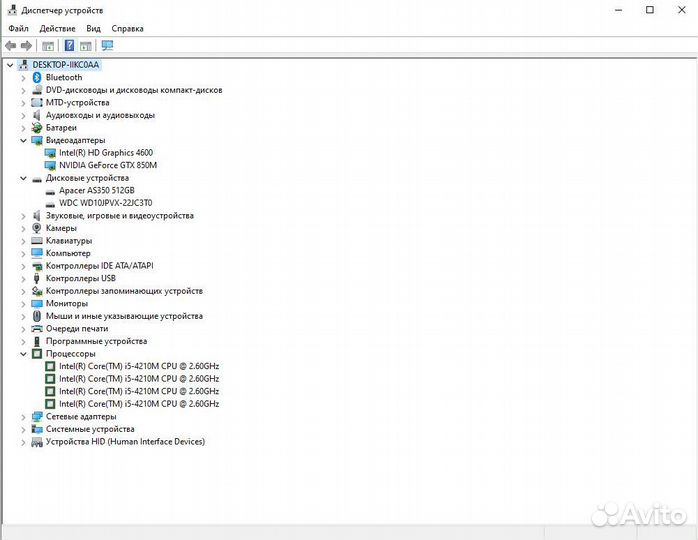Expand the Bluetooth category
The width and height of the screenshot is (698, 540).
[23, 78]
